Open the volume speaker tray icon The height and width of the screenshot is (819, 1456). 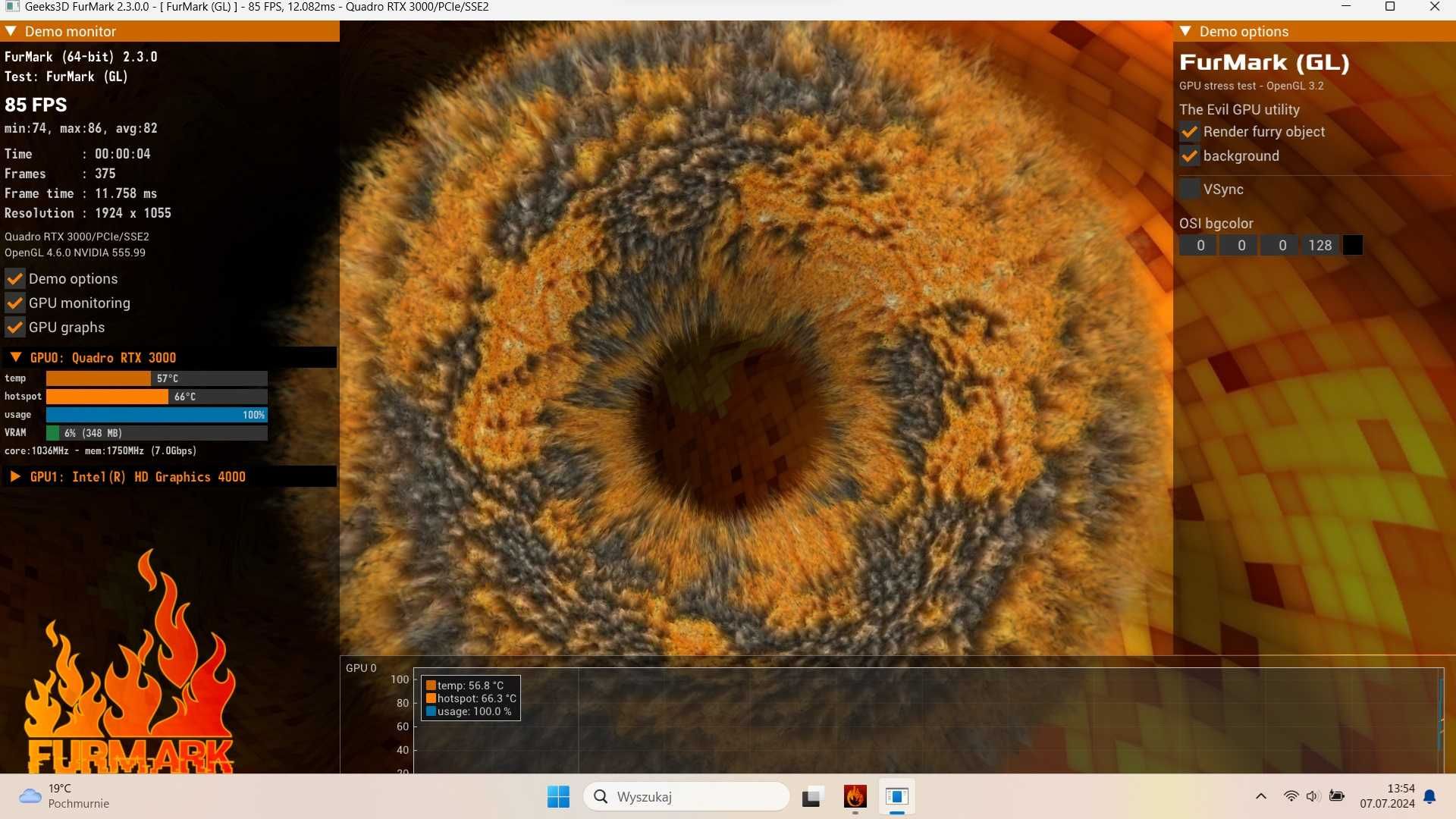(x=1313, y=796)
